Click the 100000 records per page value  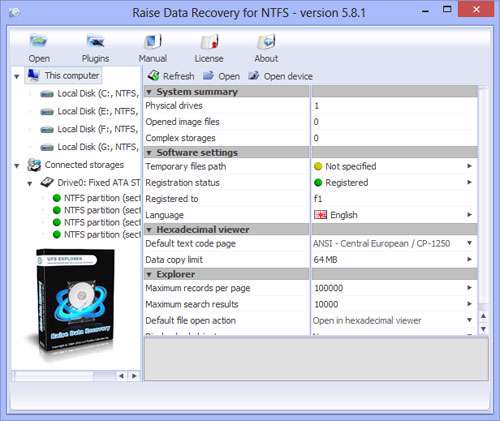[329, 288]
